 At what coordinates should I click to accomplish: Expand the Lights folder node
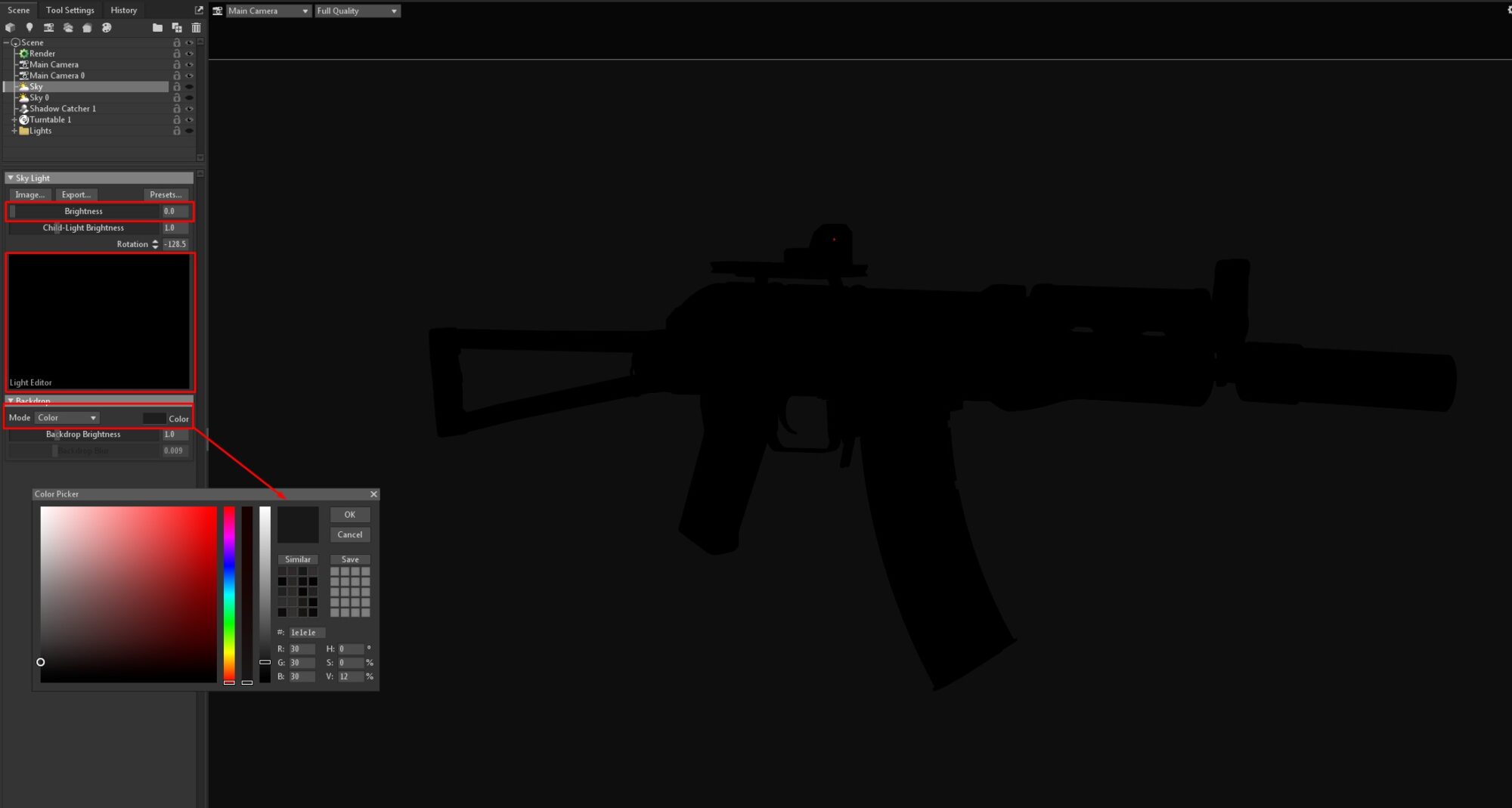tap(14, 131)
